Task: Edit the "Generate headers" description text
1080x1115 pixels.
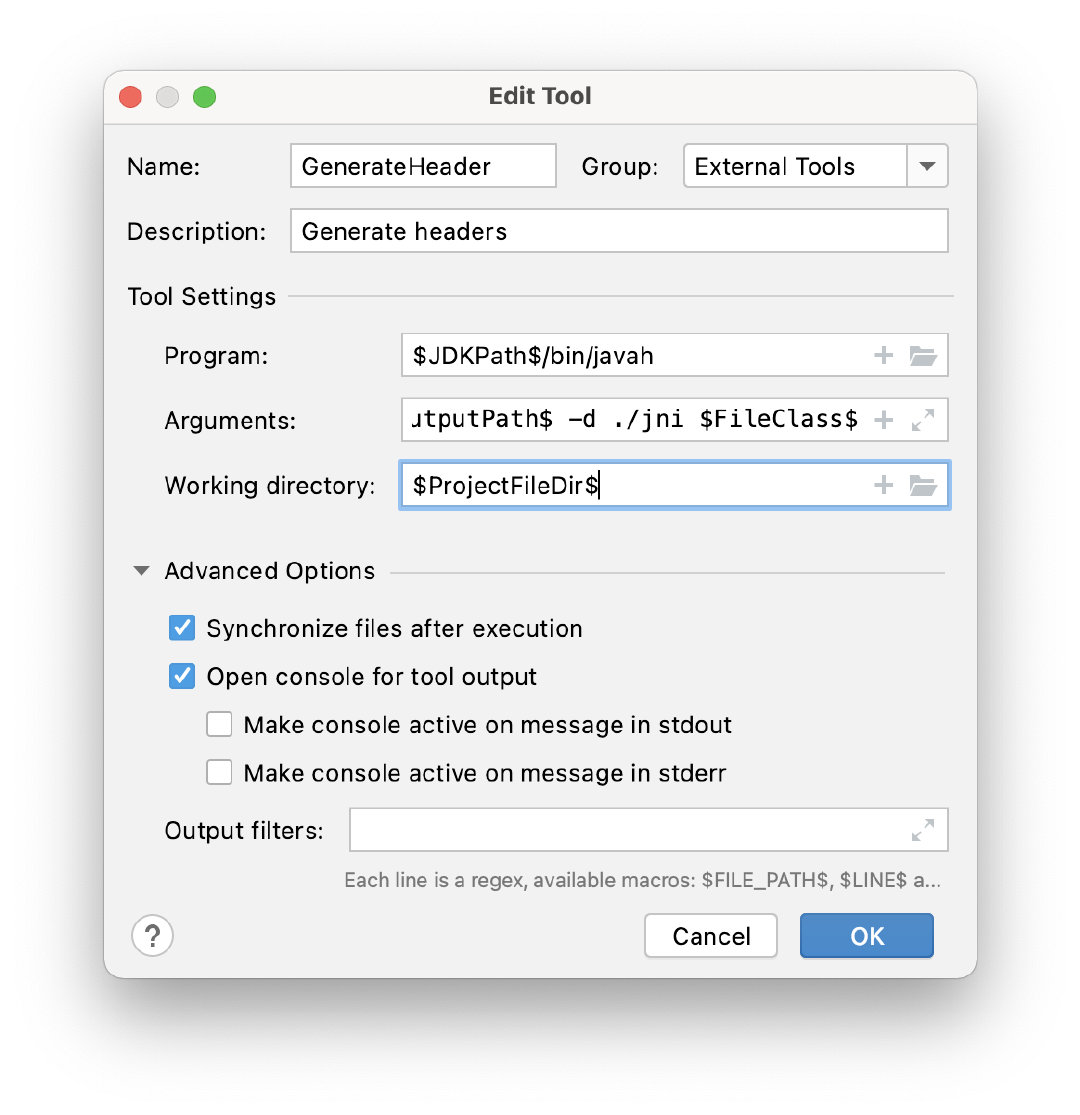Action: coord(618,231)
